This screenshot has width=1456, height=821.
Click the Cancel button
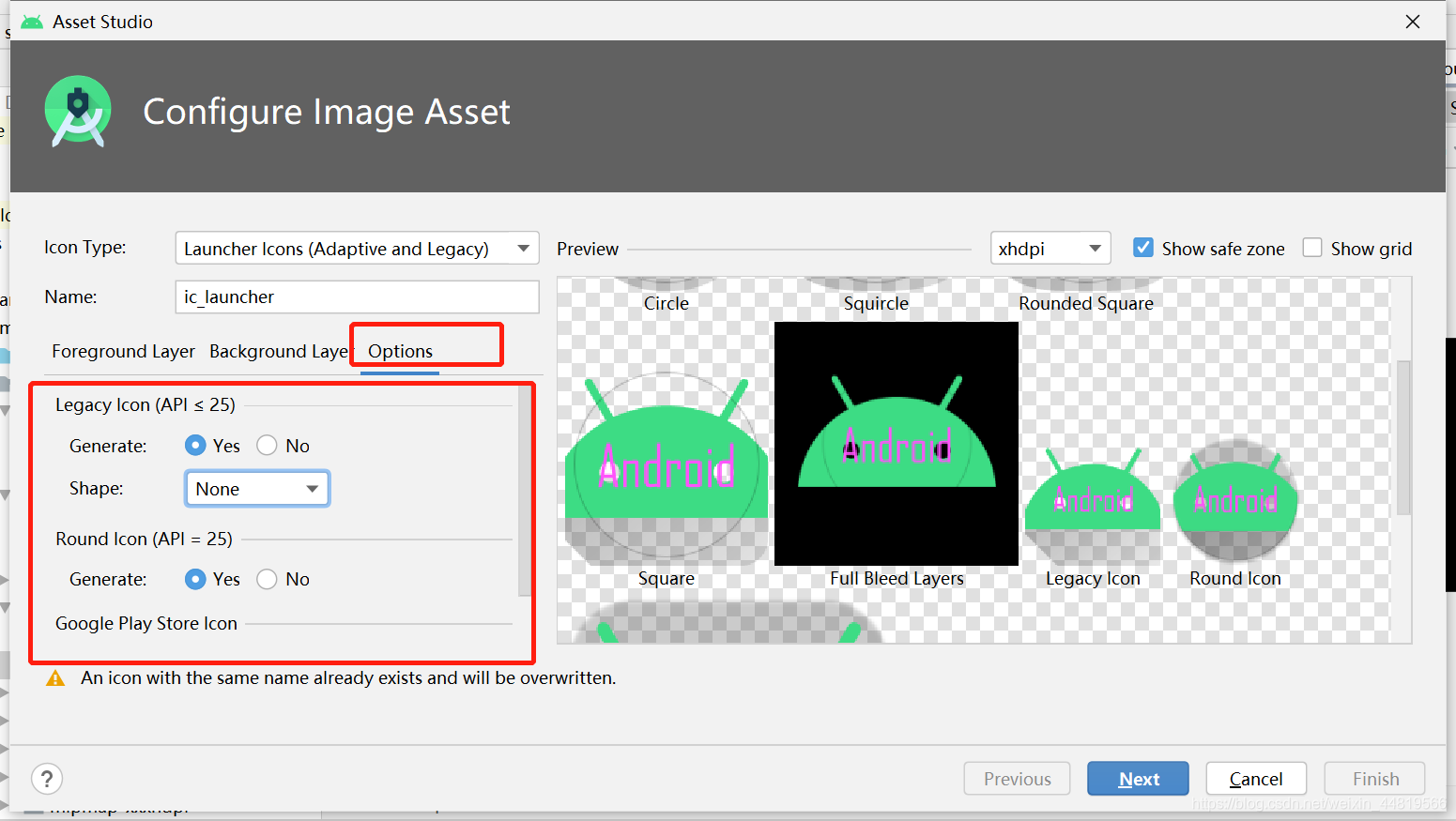coord(1256,779)
